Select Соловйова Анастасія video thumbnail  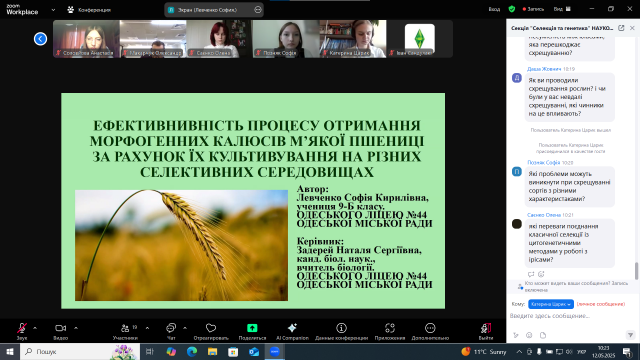point(86,39)
